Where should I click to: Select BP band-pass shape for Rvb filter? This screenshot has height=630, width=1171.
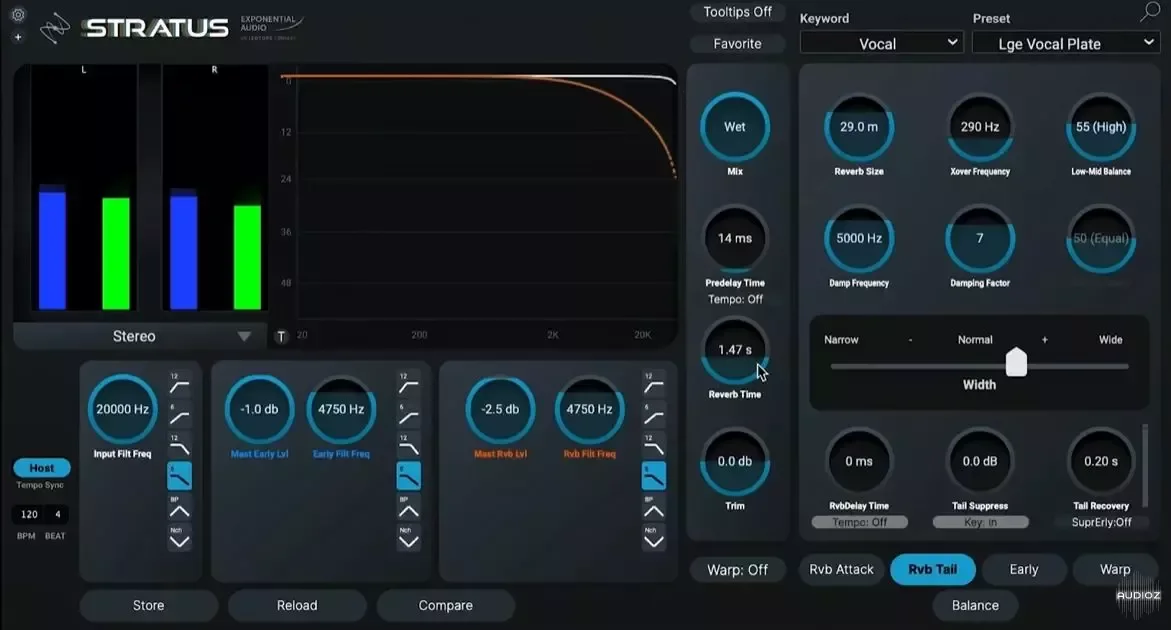pyautogui.click(x=653, y=508)
